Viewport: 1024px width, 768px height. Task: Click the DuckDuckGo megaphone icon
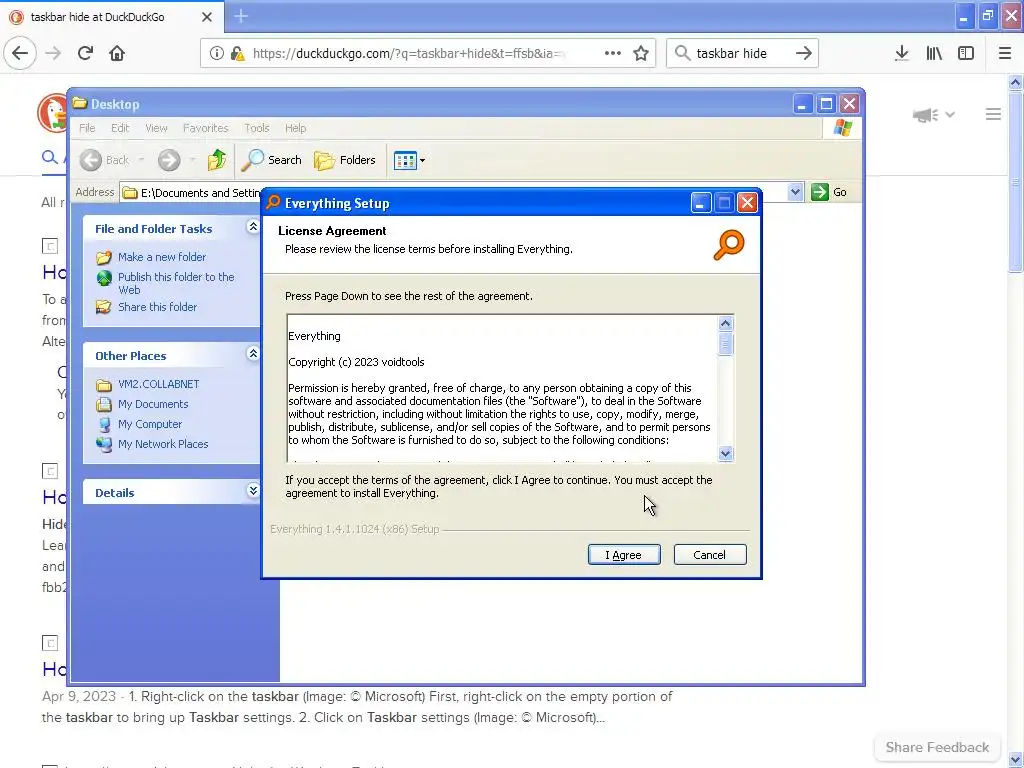click(x=925, y=115)
